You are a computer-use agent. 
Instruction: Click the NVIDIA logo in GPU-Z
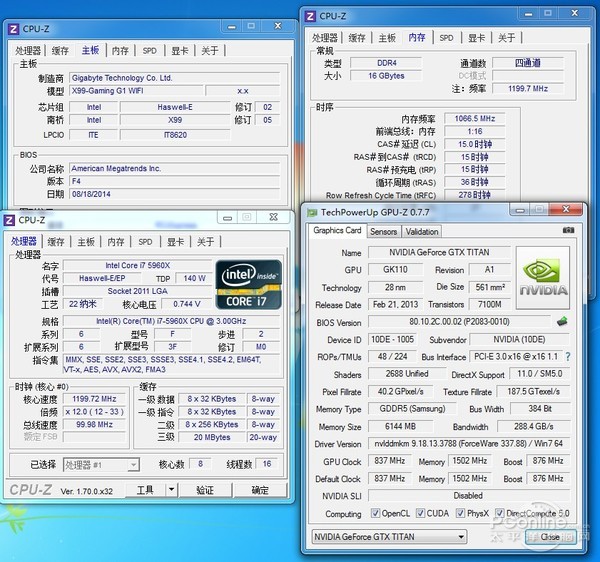[x=543, y=277]
